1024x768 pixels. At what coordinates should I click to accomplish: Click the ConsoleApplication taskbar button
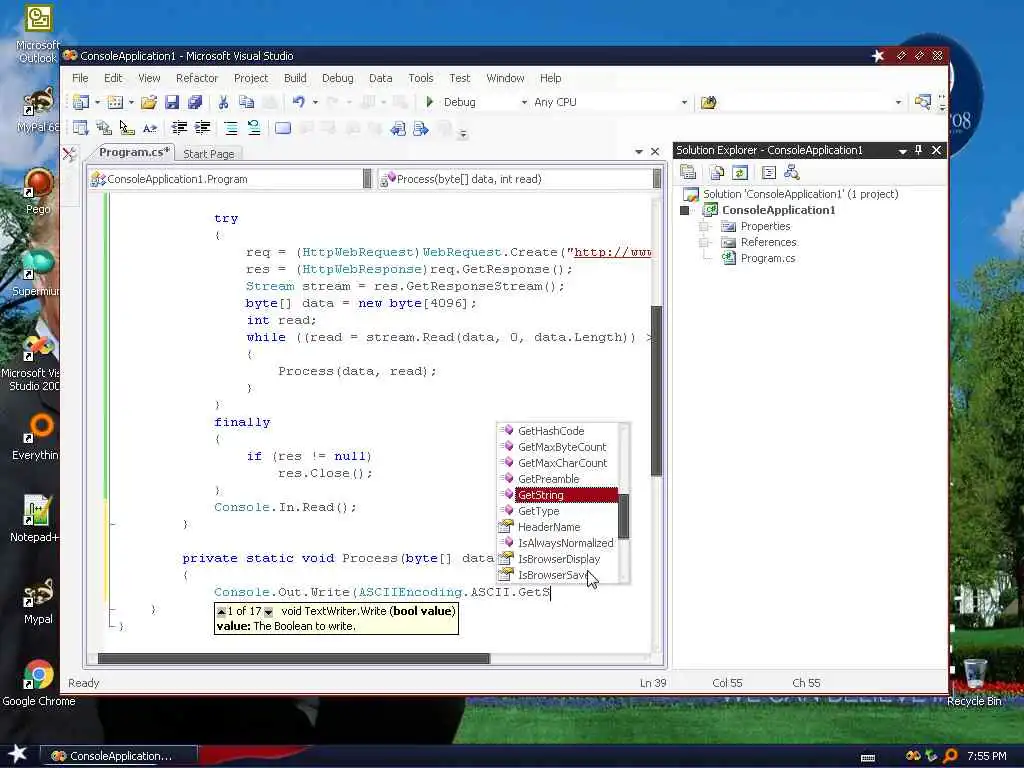coord(119,756)
